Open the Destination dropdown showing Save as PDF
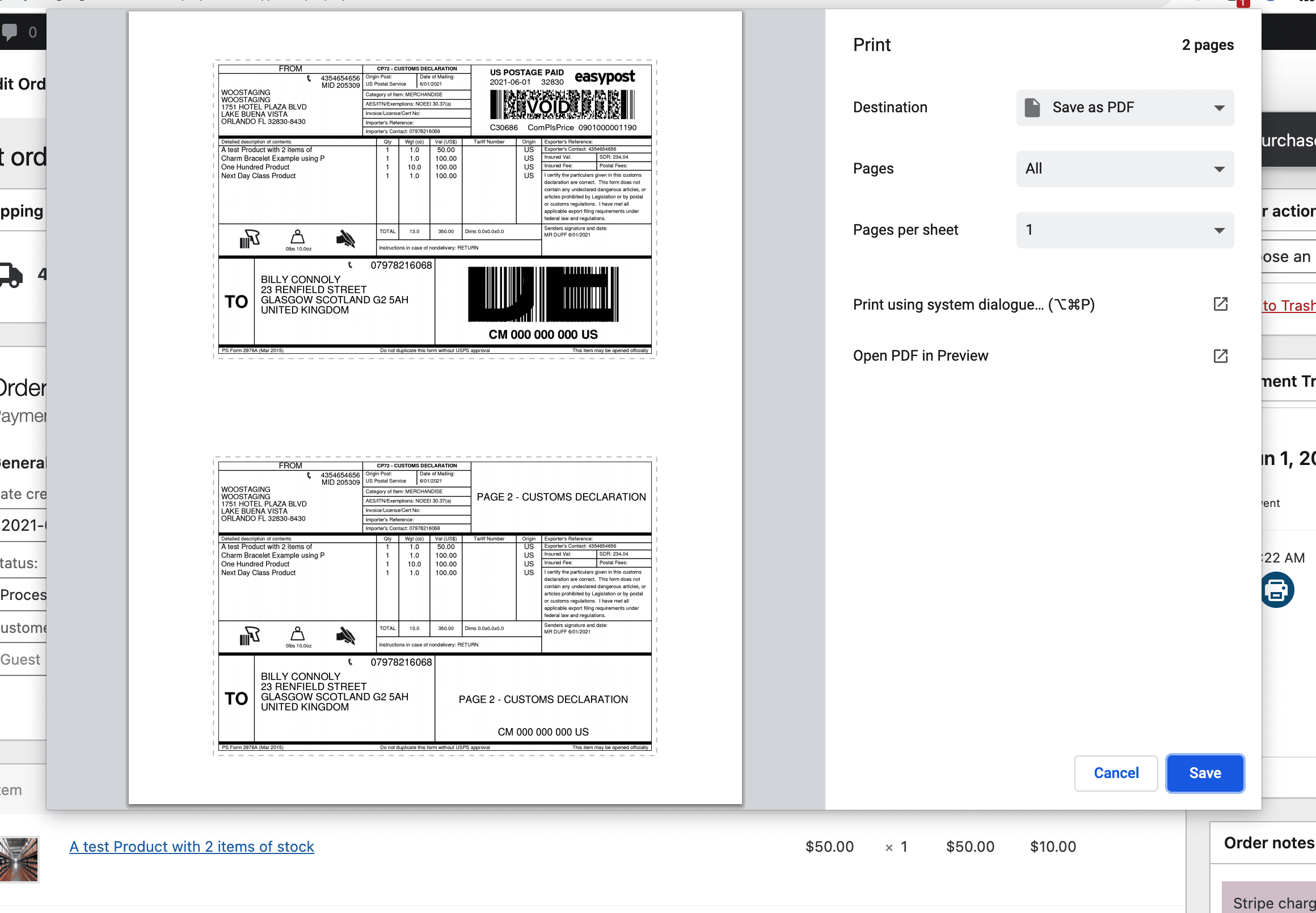The image size is (1316, 913). point(1124,108)
